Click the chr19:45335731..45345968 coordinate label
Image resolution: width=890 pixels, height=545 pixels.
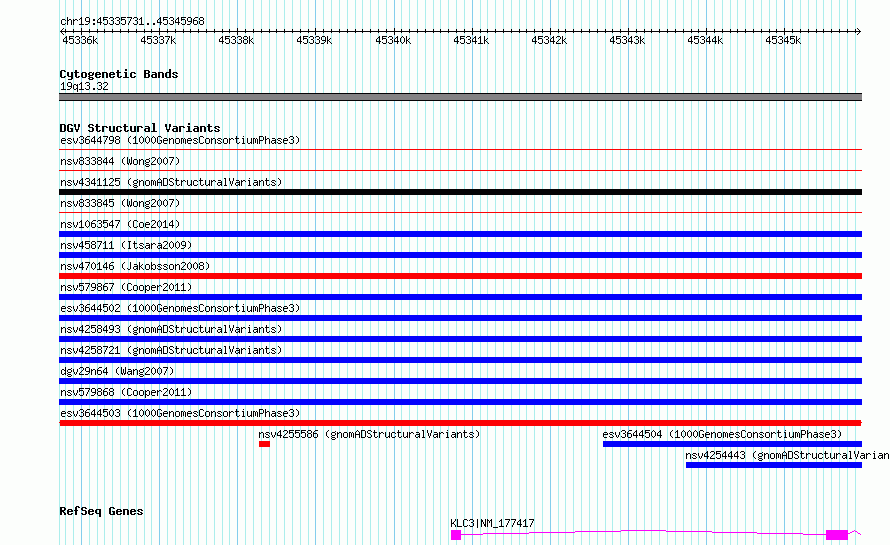pos(132,22)
